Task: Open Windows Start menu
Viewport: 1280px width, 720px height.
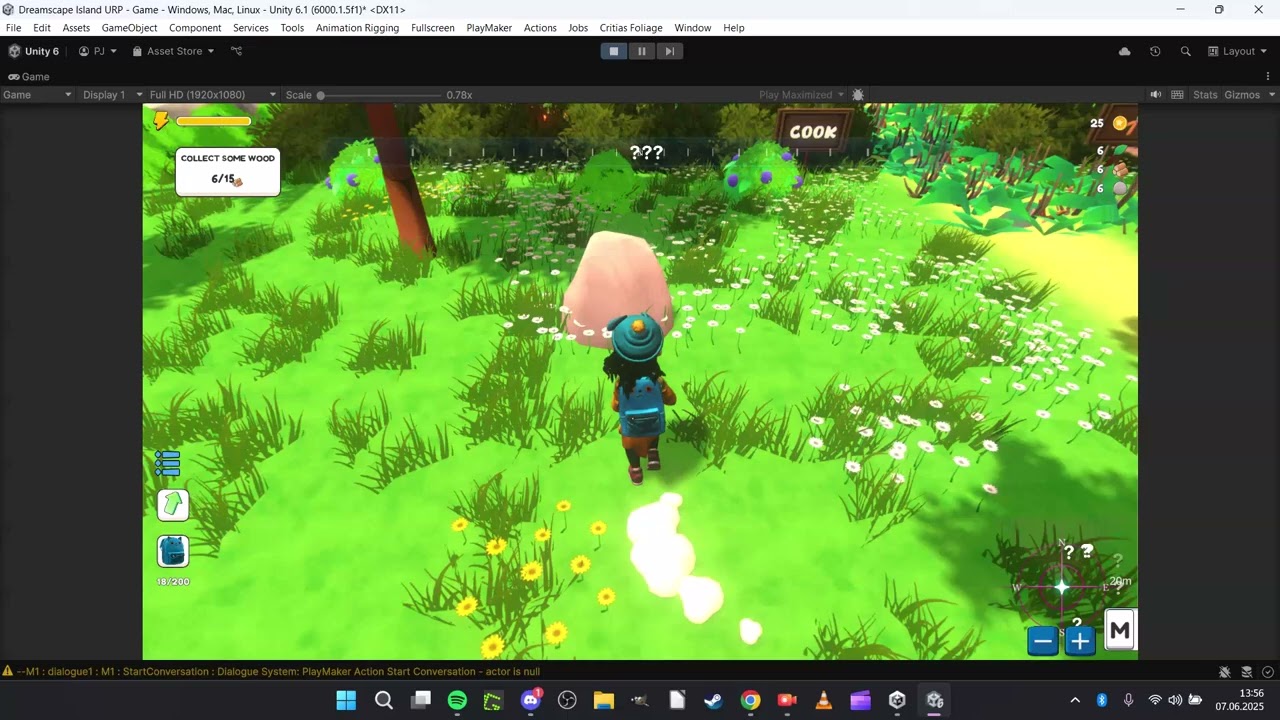Action: click(x=346, y=700)
